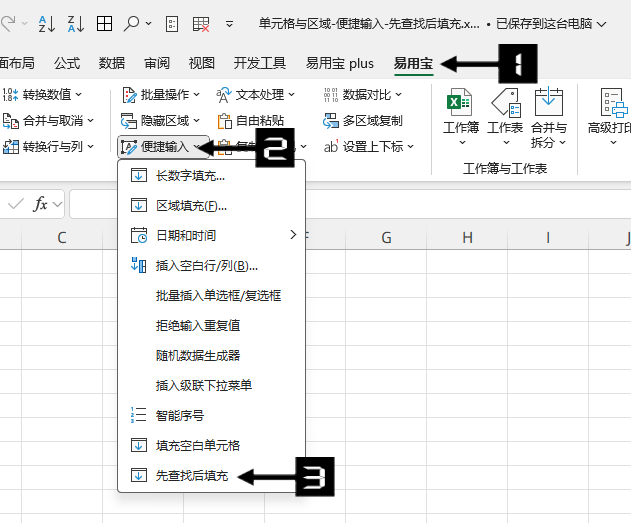Click the fx insert function button
The width and height of the screenshot is (631, 523).
click(x=41, y=204)
